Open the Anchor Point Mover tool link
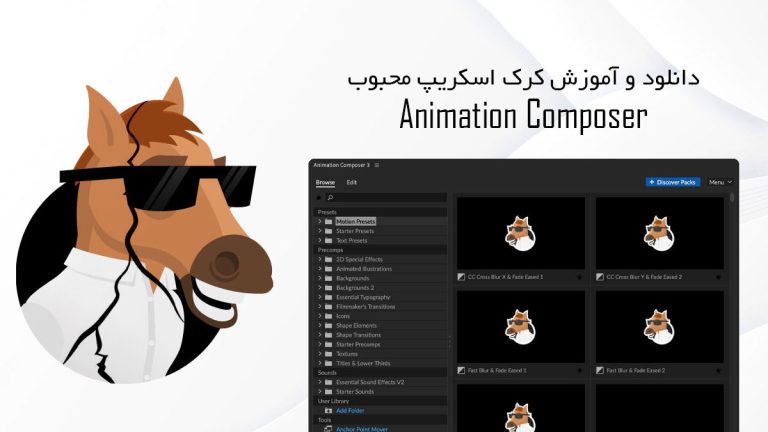The image size is (768, 432). pos(361,429)
